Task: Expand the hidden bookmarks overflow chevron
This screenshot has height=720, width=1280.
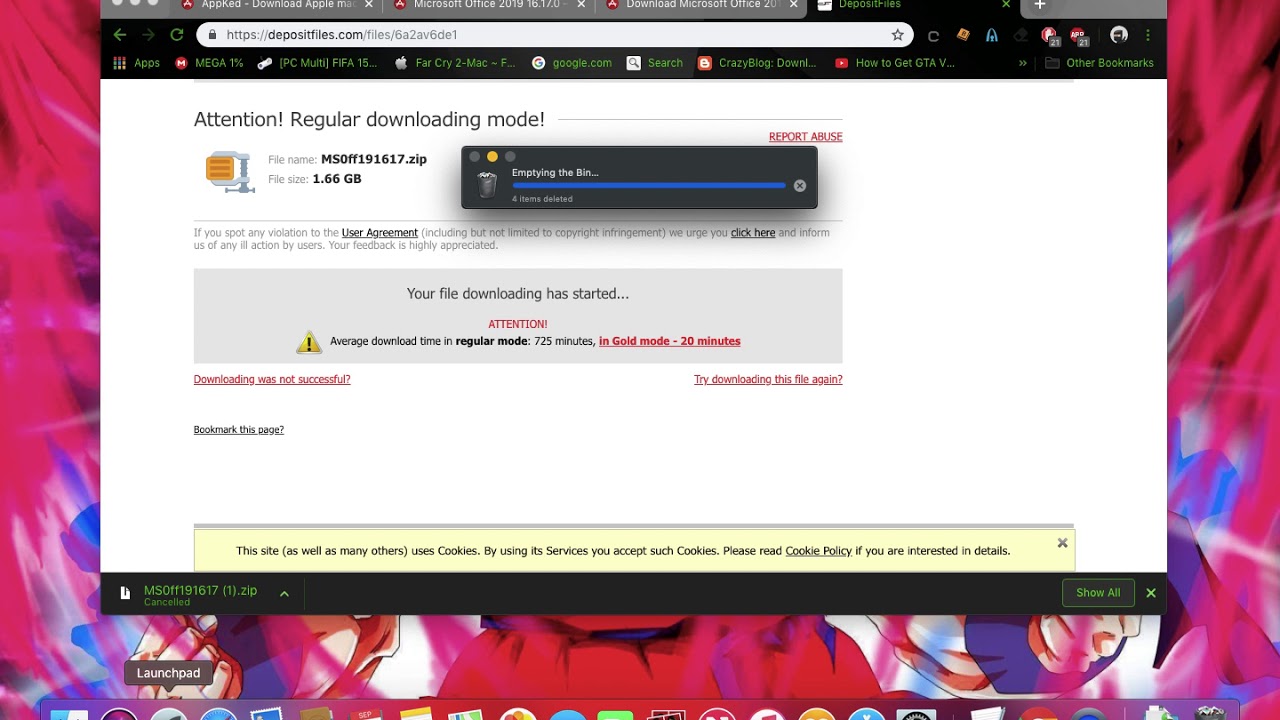Action: click(x=1023, y=63)
